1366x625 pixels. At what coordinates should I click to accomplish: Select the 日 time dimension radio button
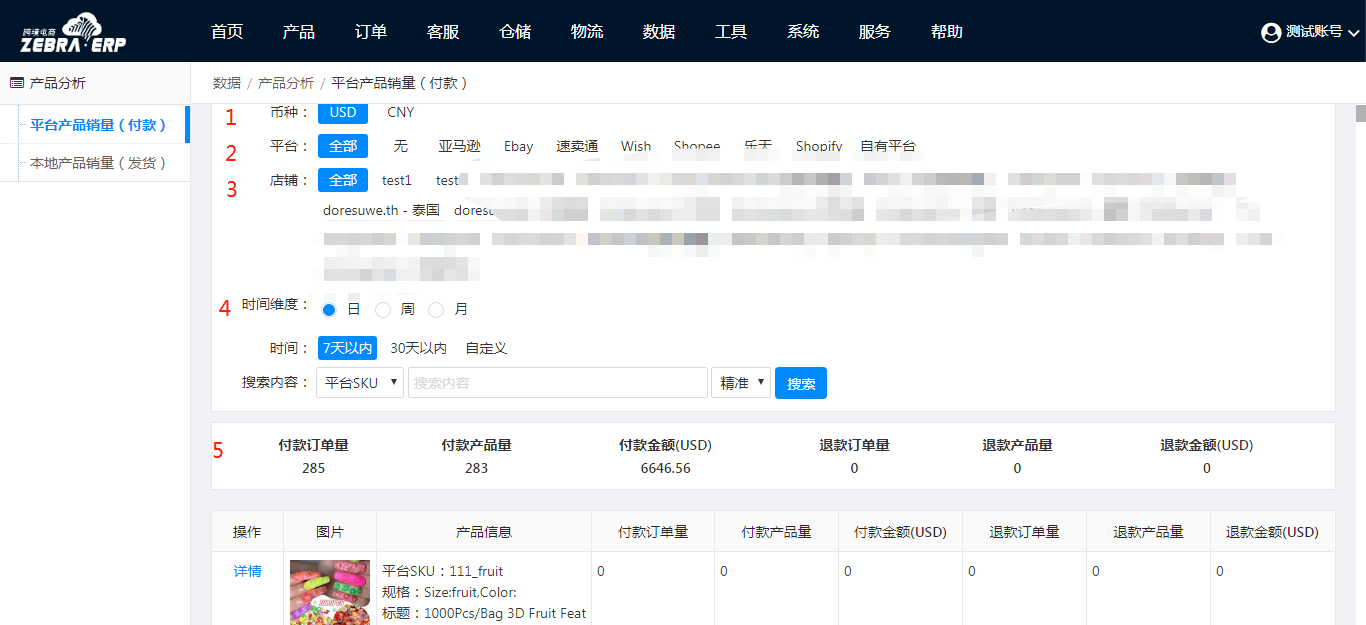tap(329, 310)
